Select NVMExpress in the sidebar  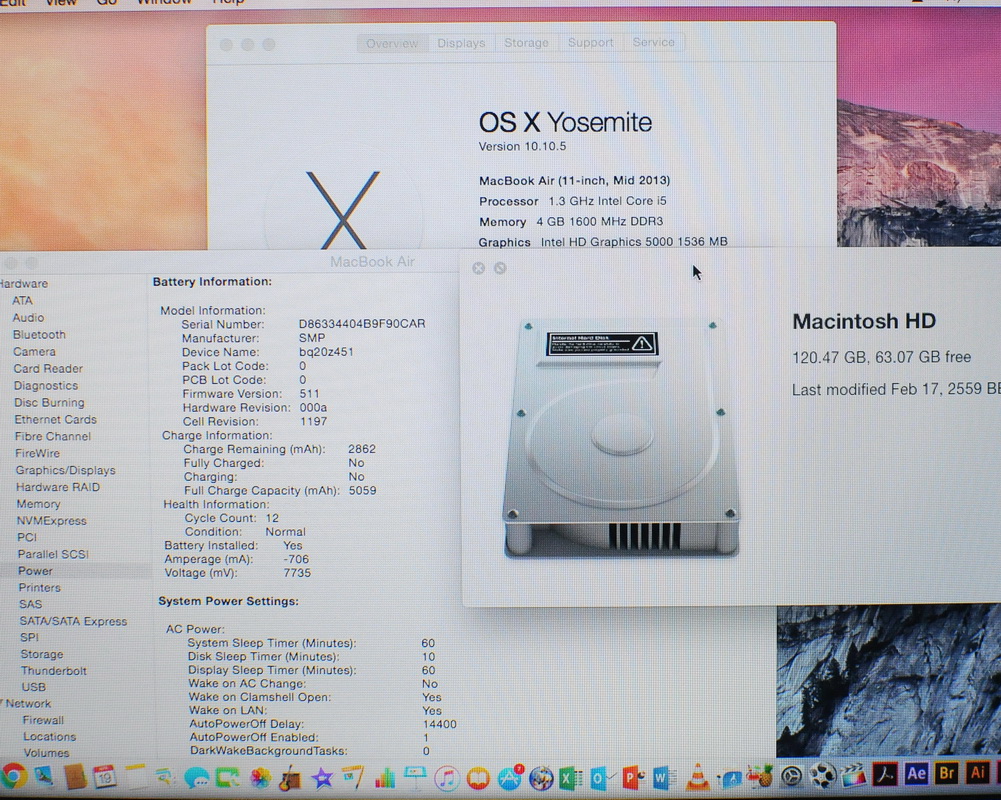pos(51,520)
